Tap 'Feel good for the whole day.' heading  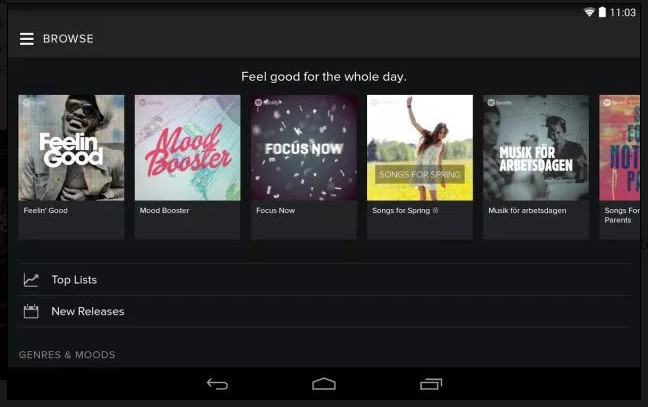(324, 77)
